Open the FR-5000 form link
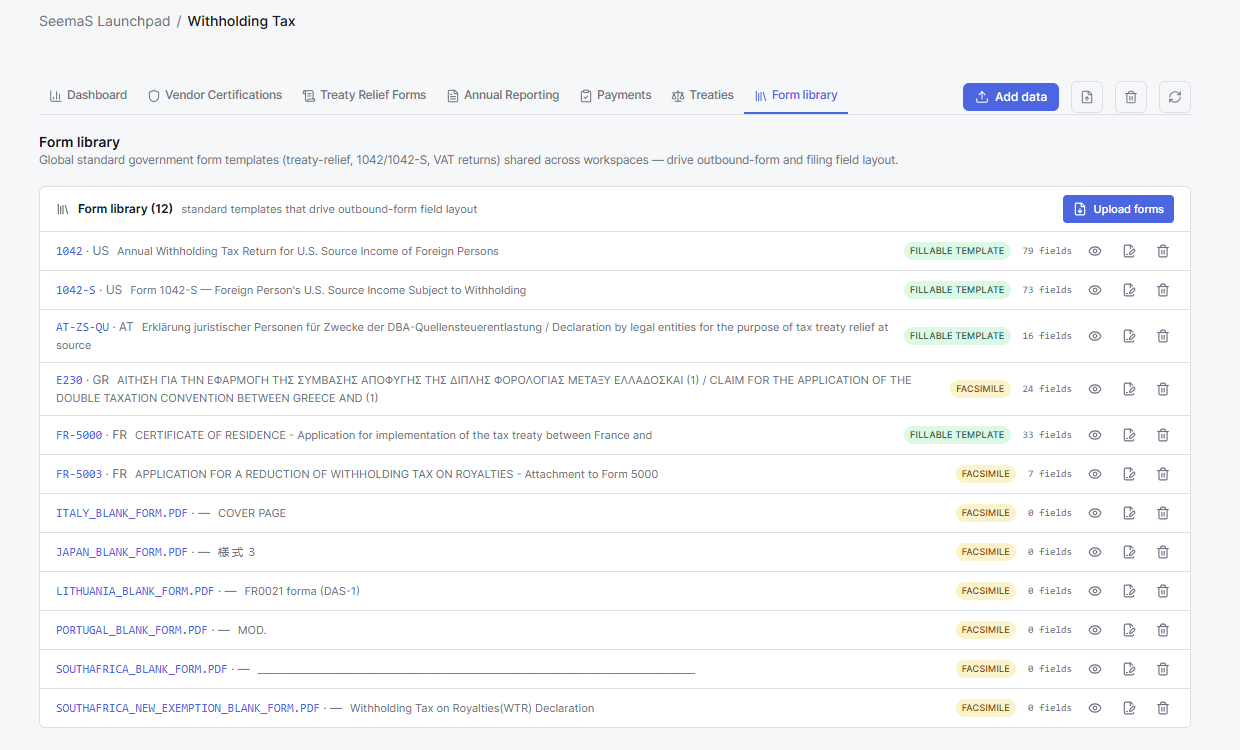This screenshot has height=750, width=1240. tap(79, 435)
